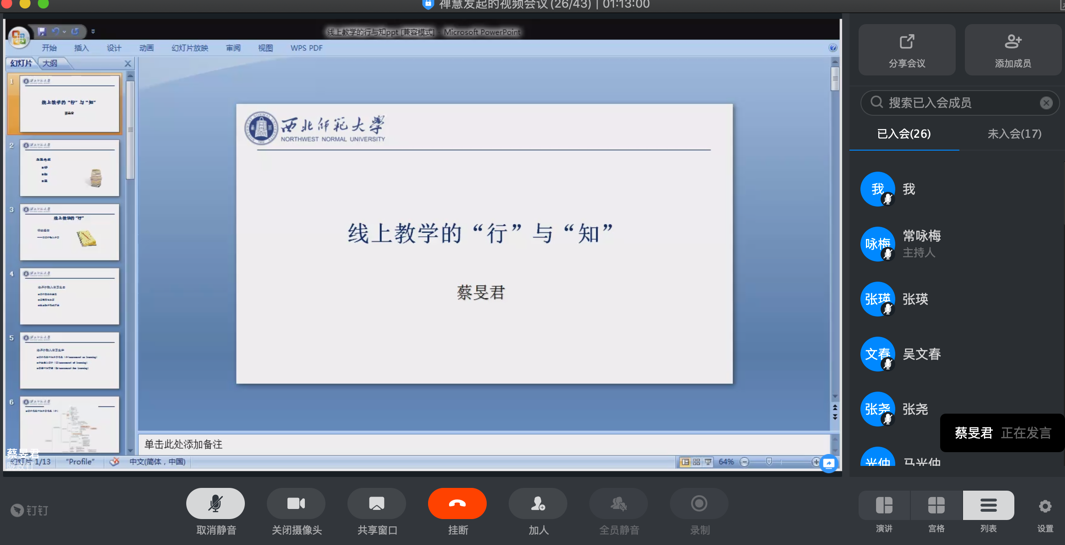Click the 分享会议 share meeting button

pos(907,50)
